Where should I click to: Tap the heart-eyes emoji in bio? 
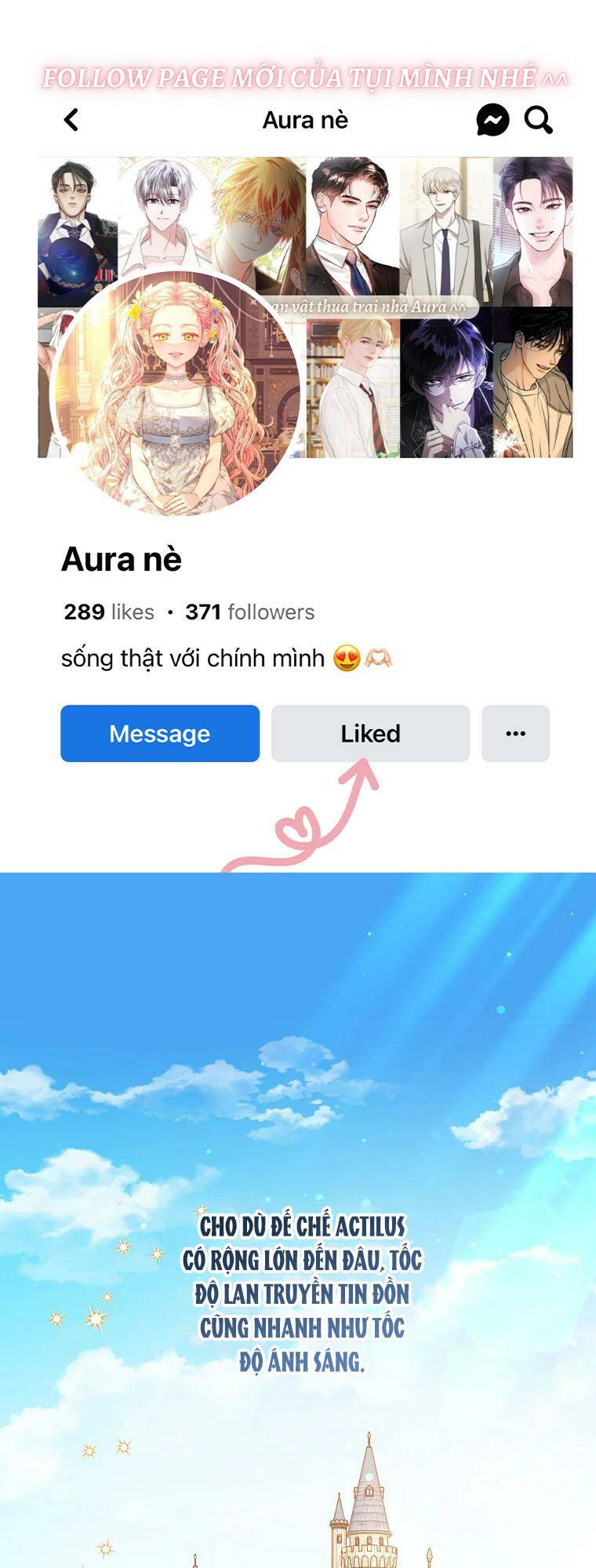pyautogui.click(x=347, y=658)
